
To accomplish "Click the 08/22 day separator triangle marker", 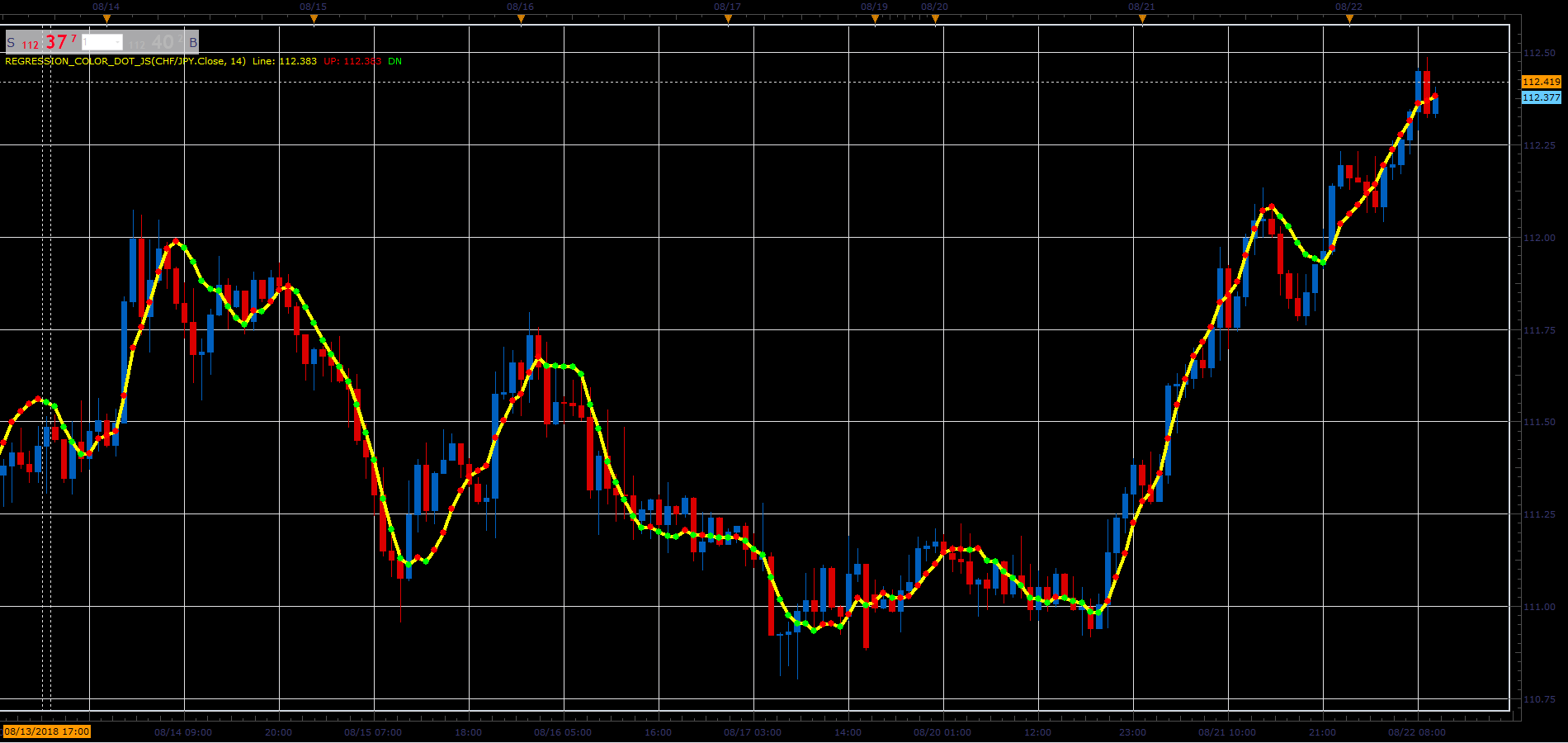I will click(x=1349, y=19).
